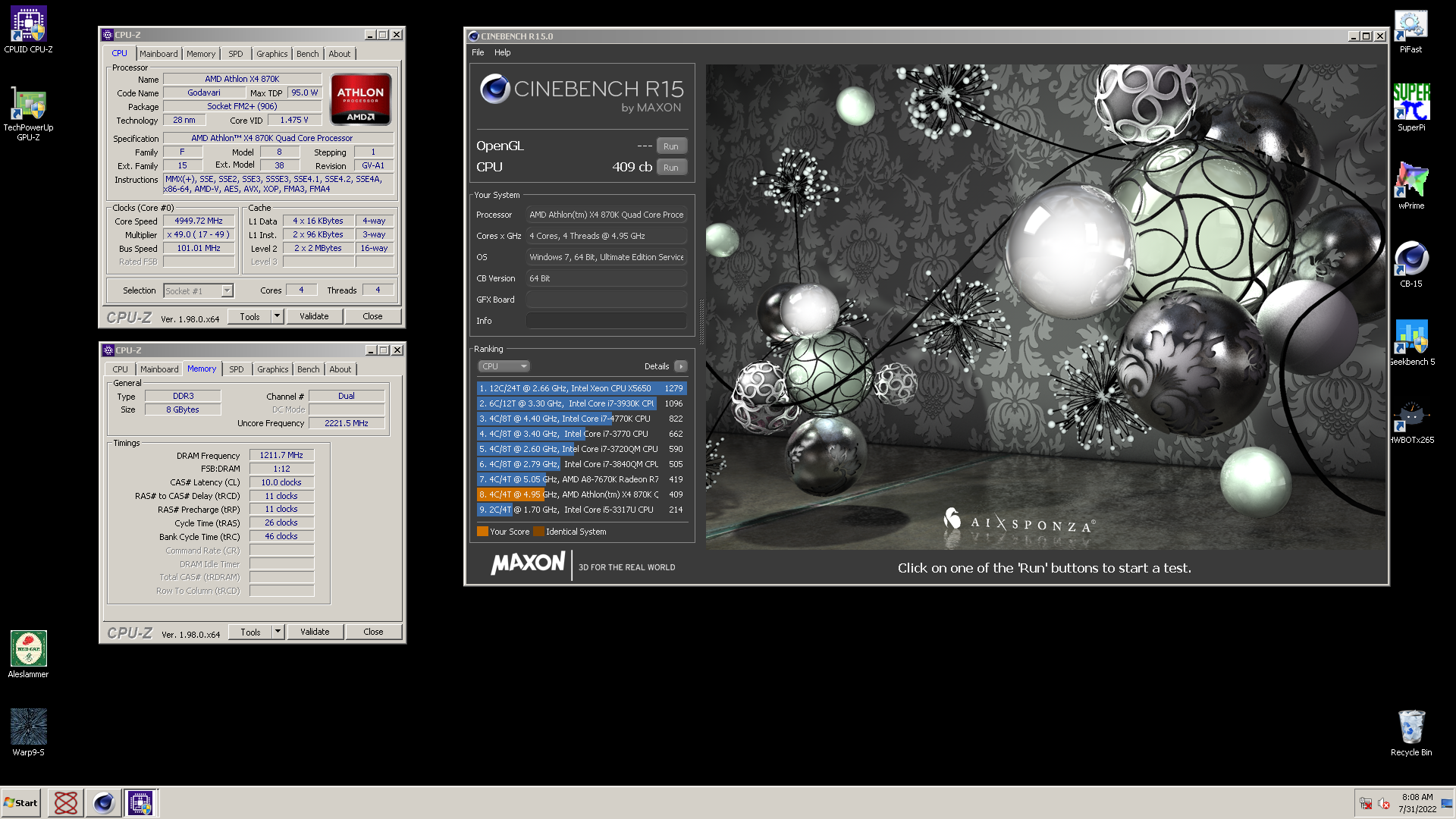Screen dimensions: 1456x819
Task: Click the Cinebench title bar icon
Action: 473,36
